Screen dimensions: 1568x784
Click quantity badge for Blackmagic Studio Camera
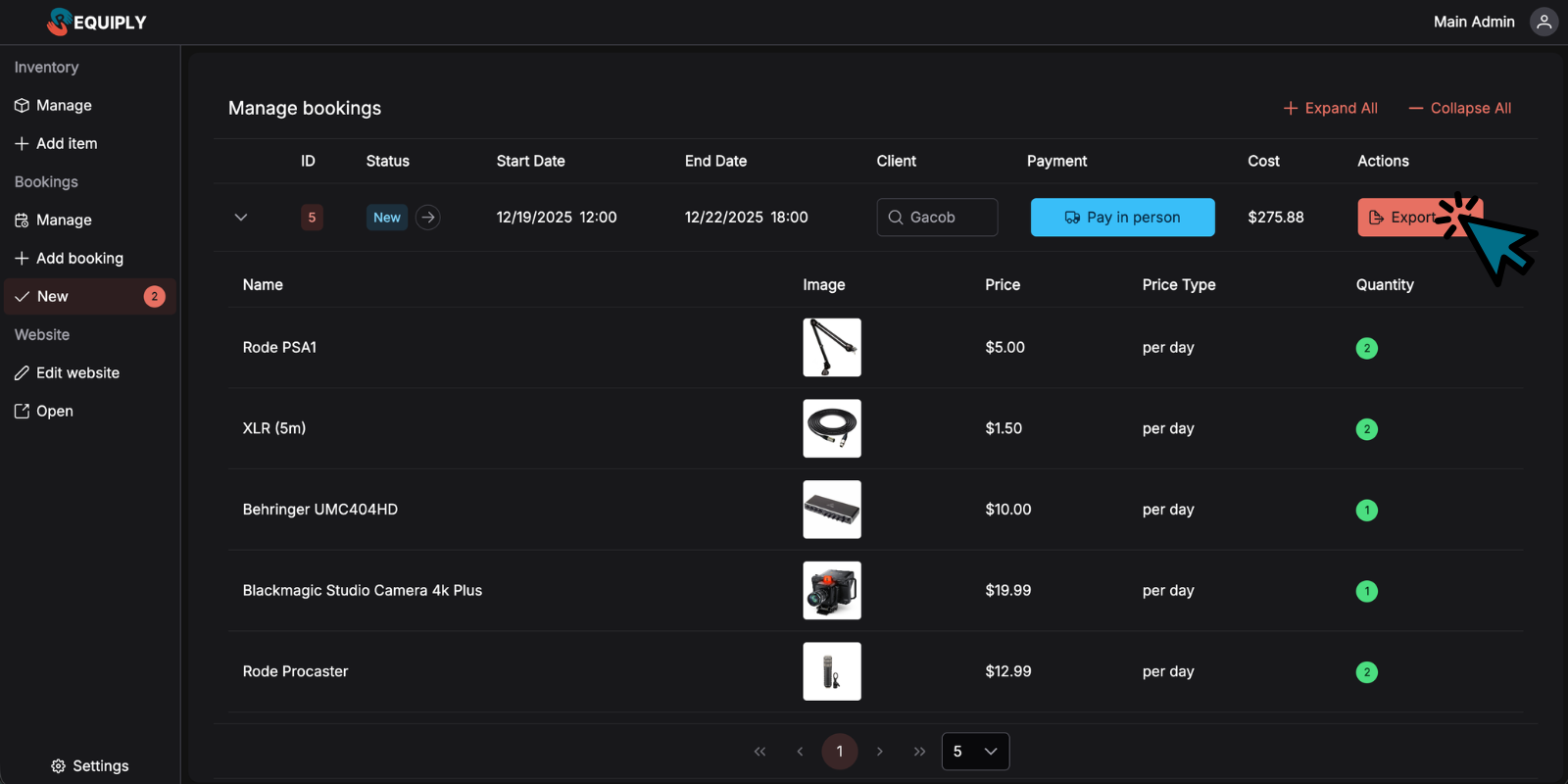pos(1367,591)
